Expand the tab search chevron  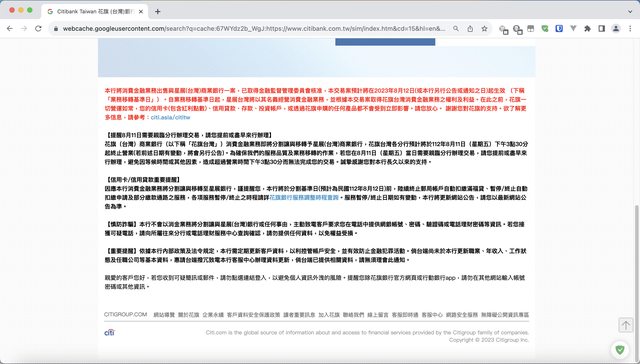pyautogui.click(x=630, y=11)
